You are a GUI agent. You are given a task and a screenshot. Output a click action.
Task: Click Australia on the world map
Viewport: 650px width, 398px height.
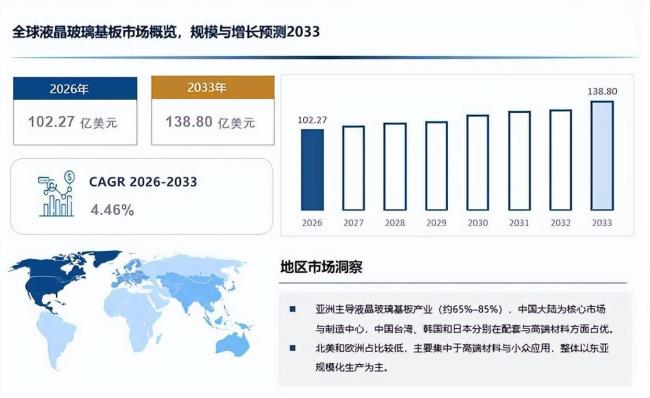(x=233, y=345)
